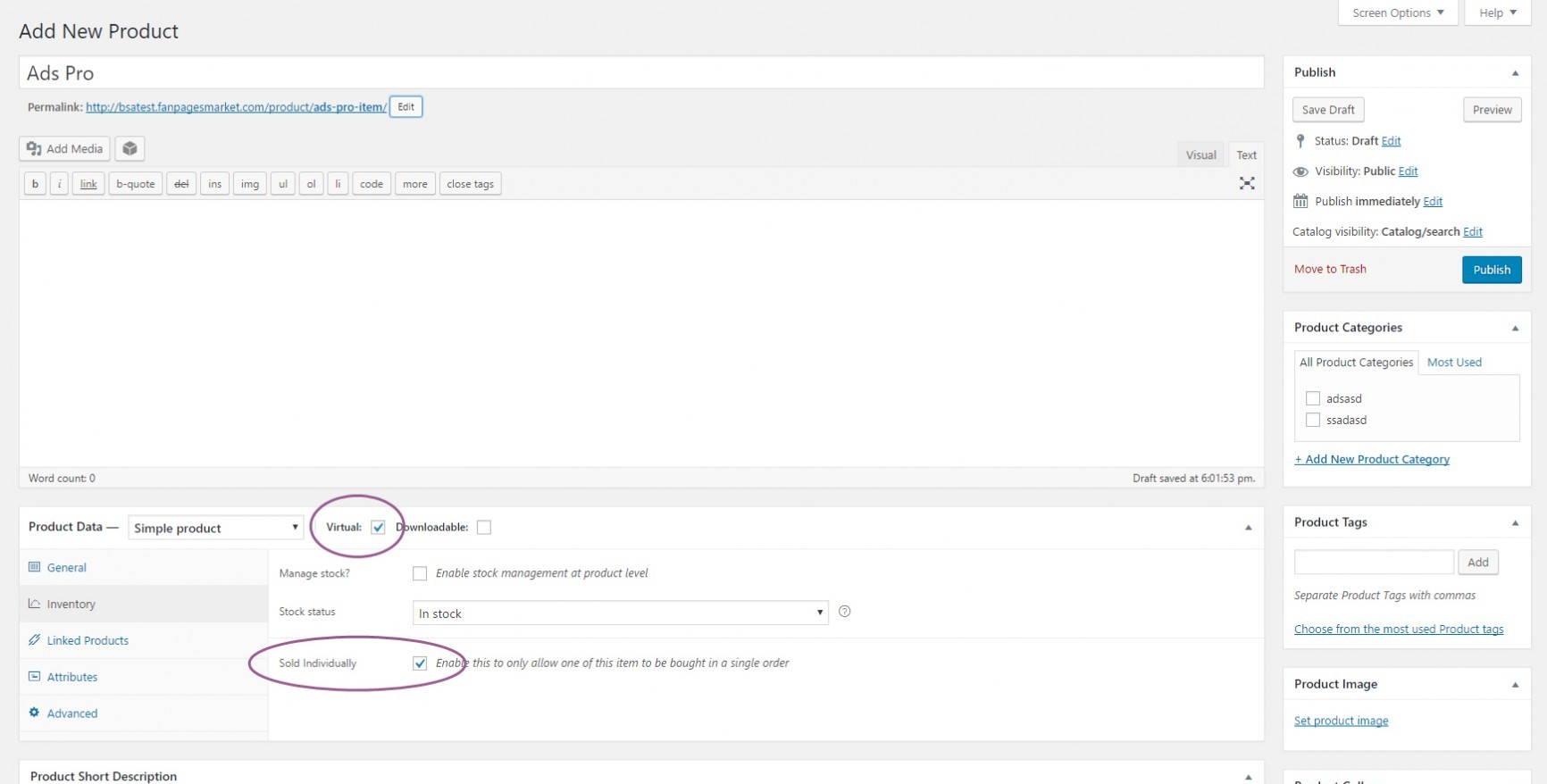Screen dimensions: 1547x784
Task: Click the Edit permalink button
Action: tap(406, 106)
